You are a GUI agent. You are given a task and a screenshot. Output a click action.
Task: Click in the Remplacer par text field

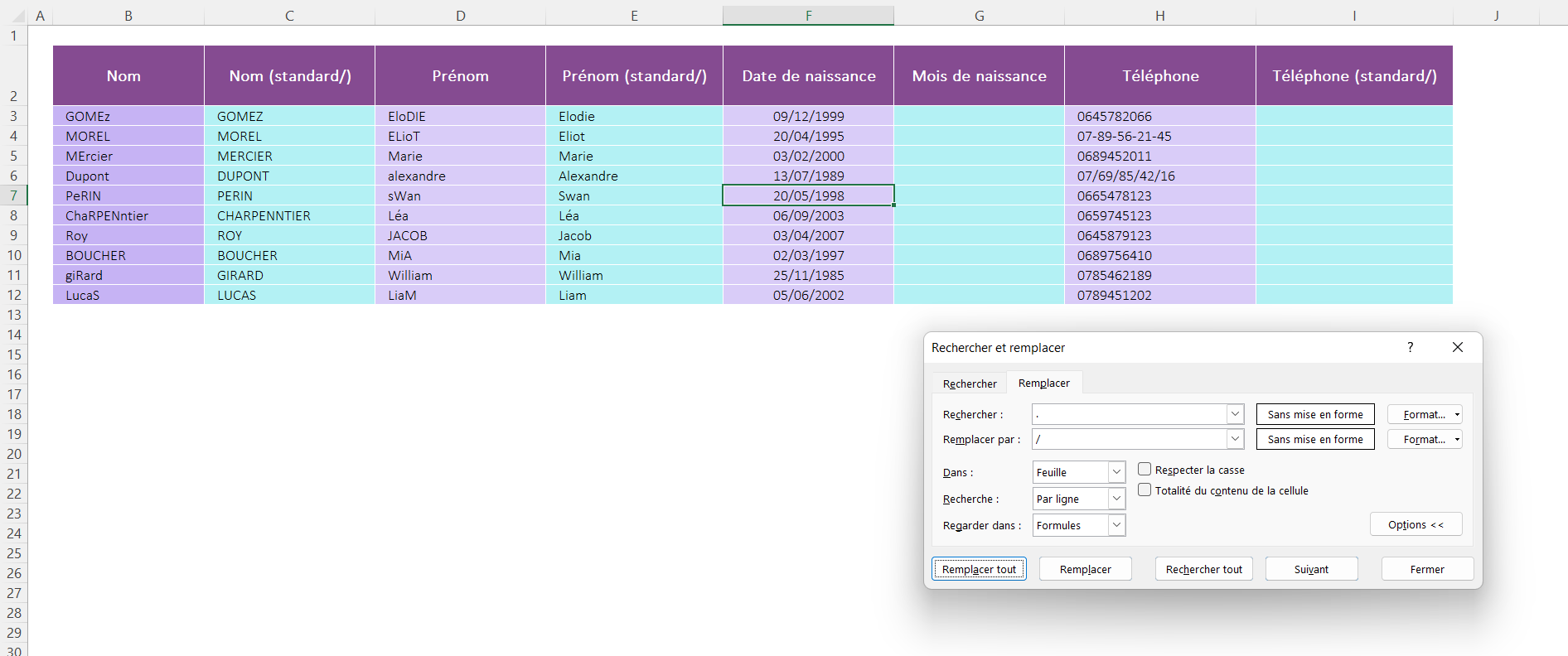1129,439
